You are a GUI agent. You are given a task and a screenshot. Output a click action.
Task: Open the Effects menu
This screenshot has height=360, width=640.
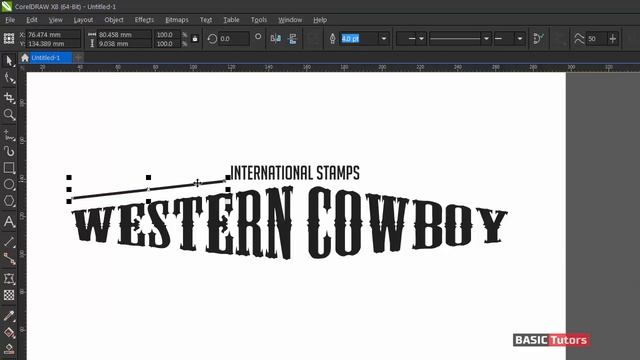(x=144, y=20)
